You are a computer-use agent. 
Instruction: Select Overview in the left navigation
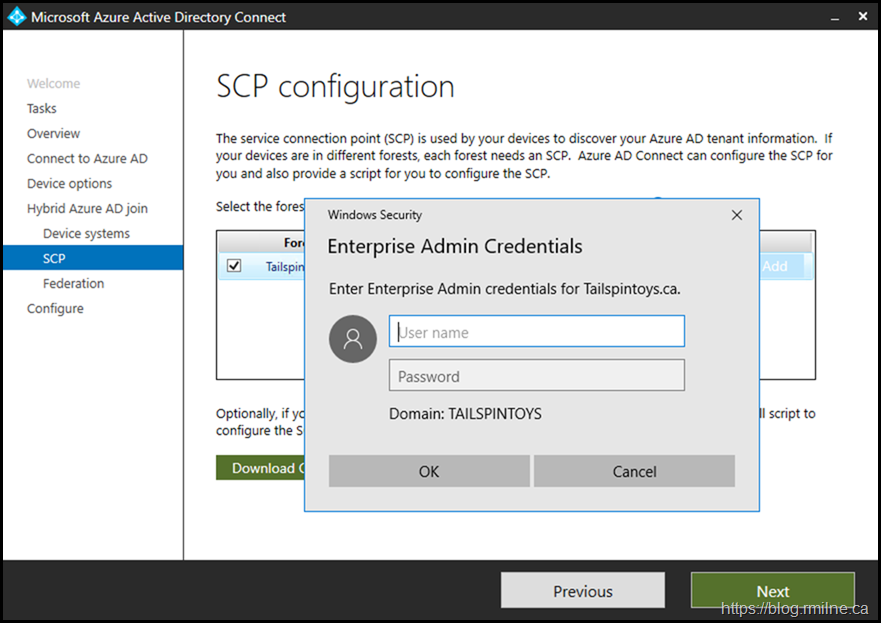(54, 133)
